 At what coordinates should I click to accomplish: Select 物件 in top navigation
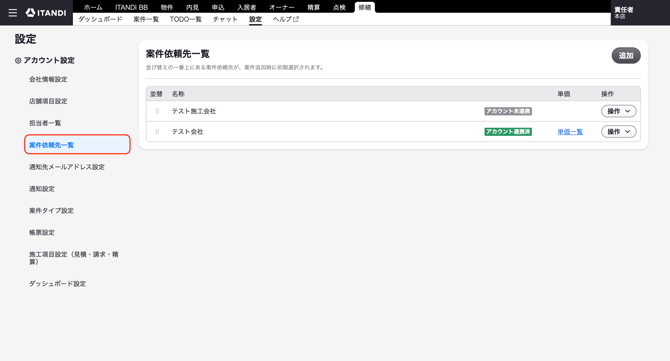[167, 7]
